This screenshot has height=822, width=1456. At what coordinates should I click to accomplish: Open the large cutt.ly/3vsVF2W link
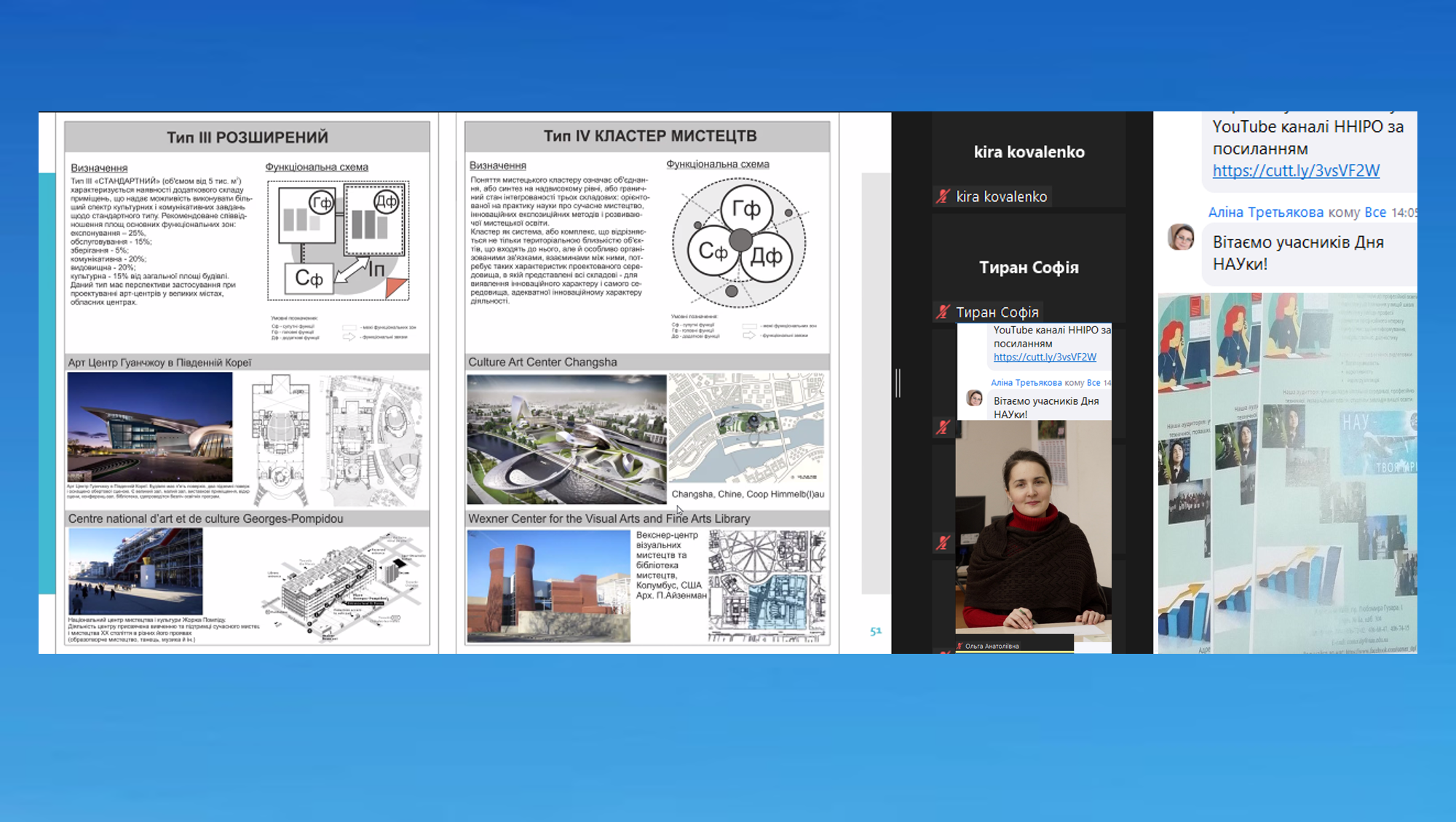click(x=1296, y=170)
